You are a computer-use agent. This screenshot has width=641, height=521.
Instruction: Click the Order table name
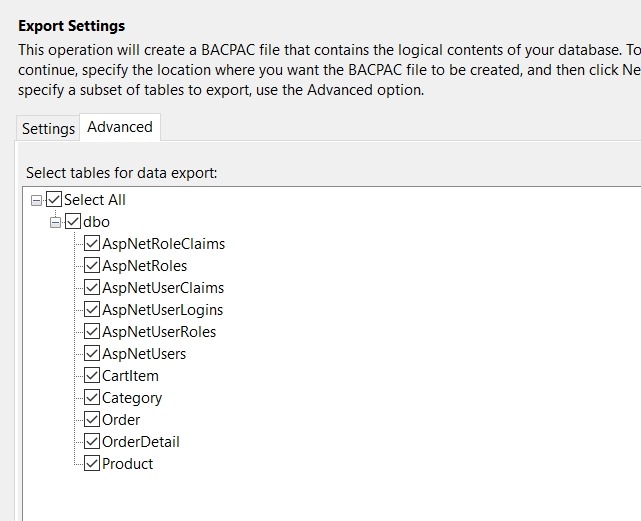121,420
